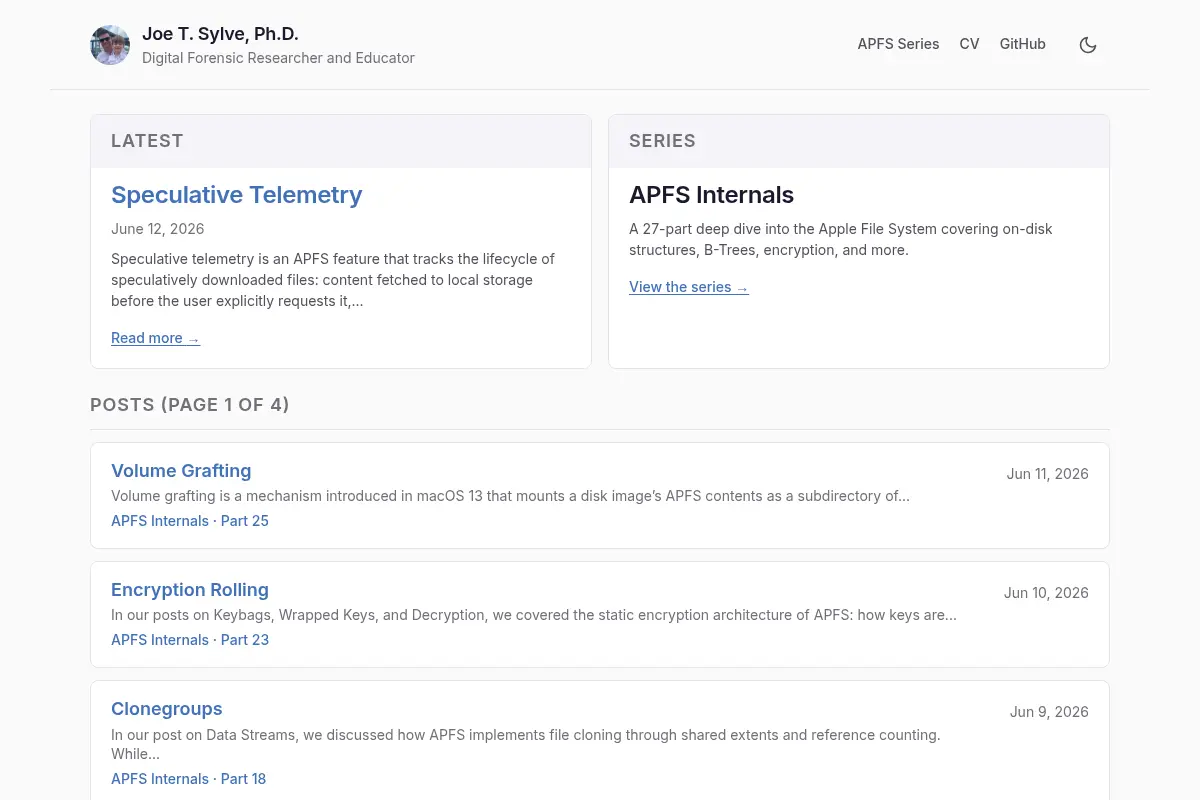Click the Volume Grafting excerpt text

(510, 496)
